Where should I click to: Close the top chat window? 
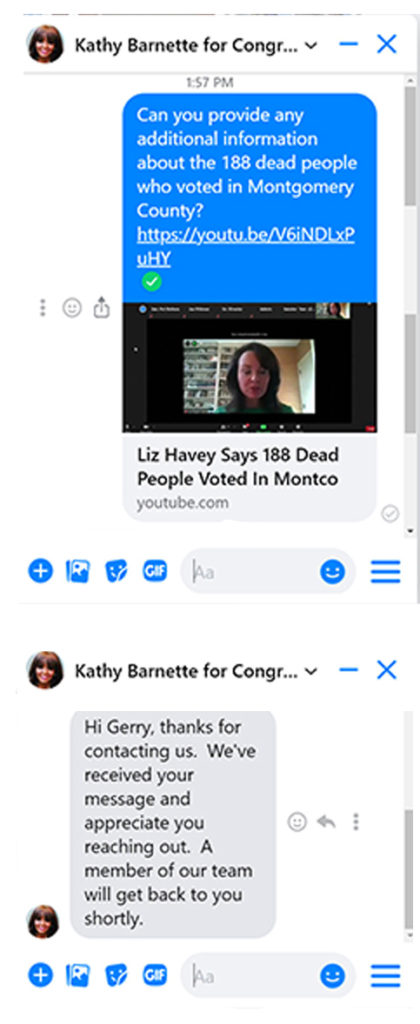[387, 44]
